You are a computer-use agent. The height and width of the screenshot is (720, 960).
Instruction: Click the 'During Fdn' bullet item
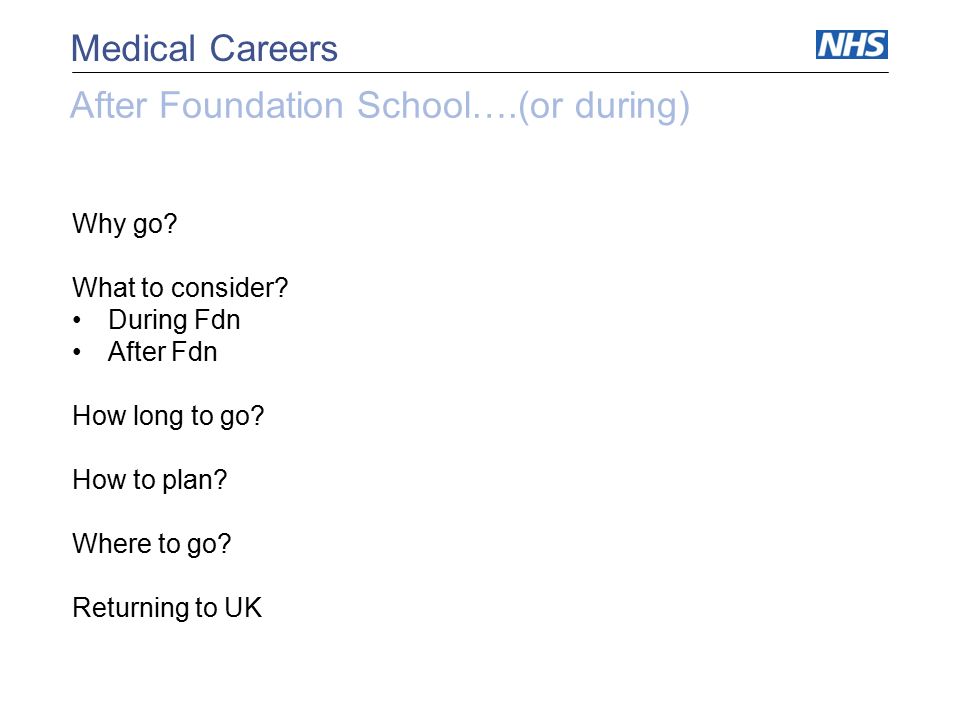click(174, 320)
